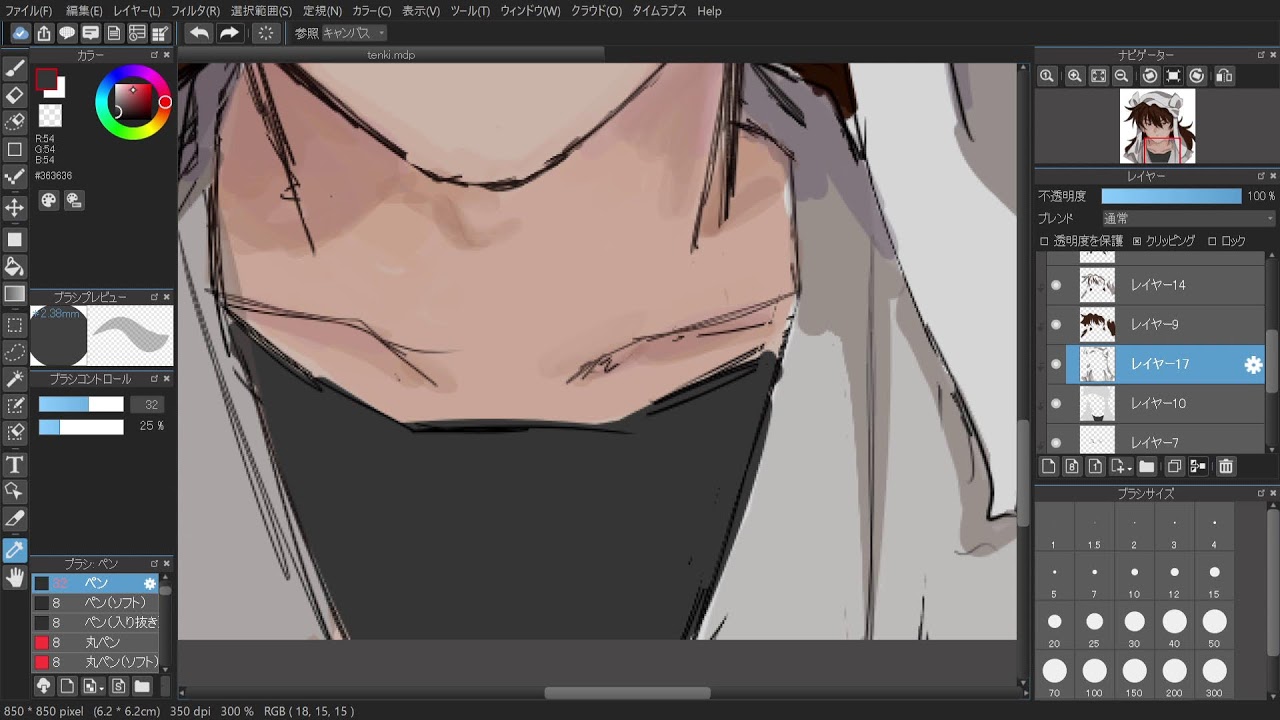Activate the Eyedropper tool
Viewport: 1280px width, 720px height.
(15, 550)
